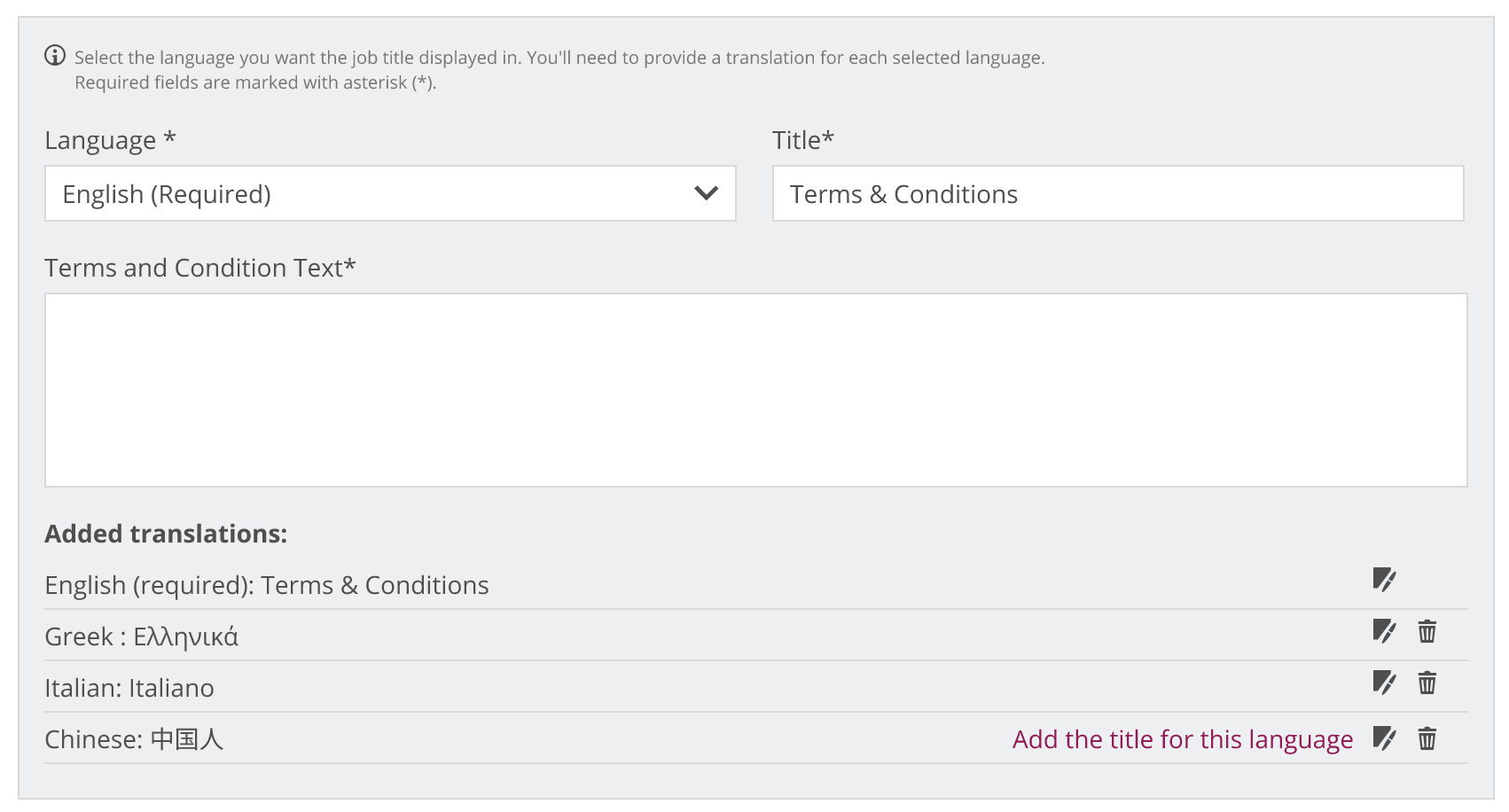Click 'Add the title for this language' link
The width and height of the screenshot is (1509, 812).
pyautogui.click(x=1183, y=739)
